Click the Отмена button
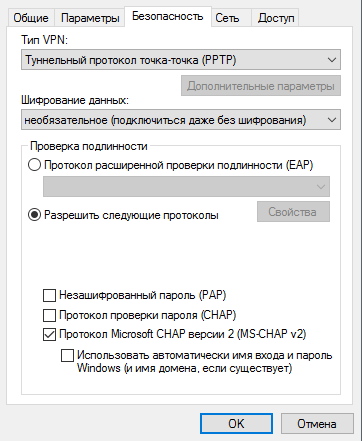Viewport: 362px width, 441px height. tap(317, 424)
